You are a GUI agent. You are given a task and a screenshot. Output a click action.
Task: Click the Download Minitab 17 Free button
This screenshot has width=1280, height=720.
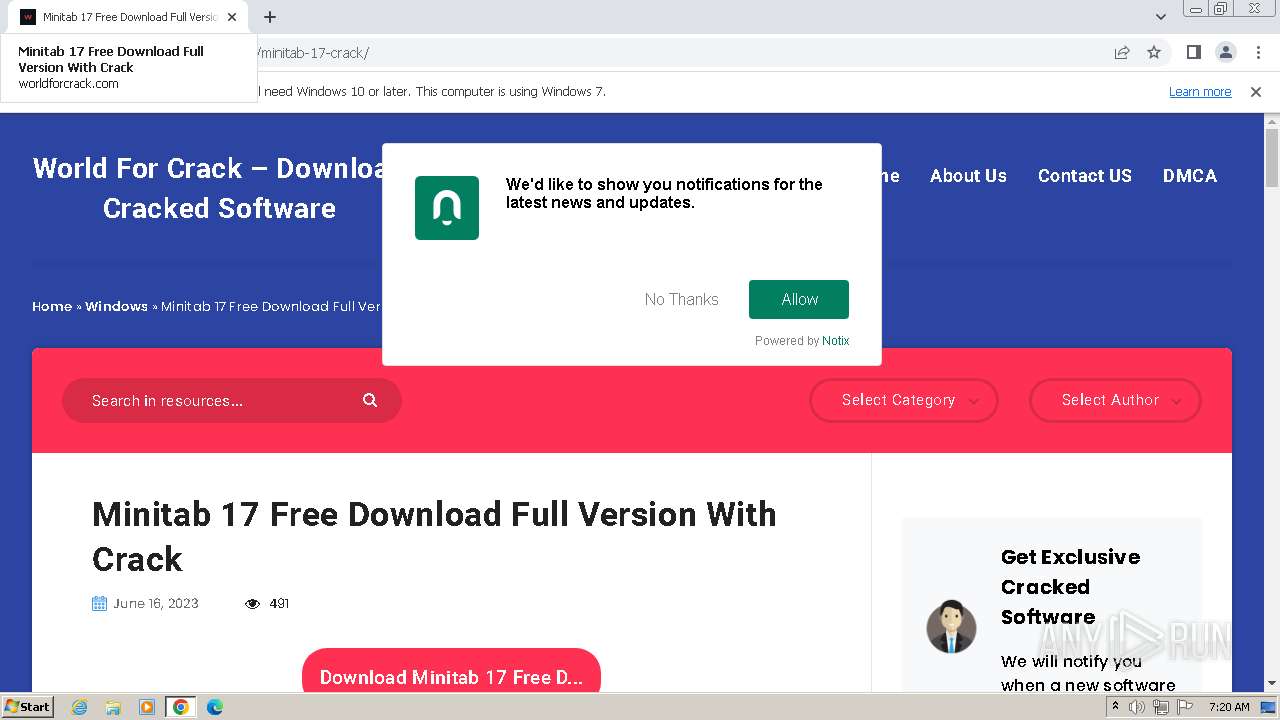click(451, 672)
